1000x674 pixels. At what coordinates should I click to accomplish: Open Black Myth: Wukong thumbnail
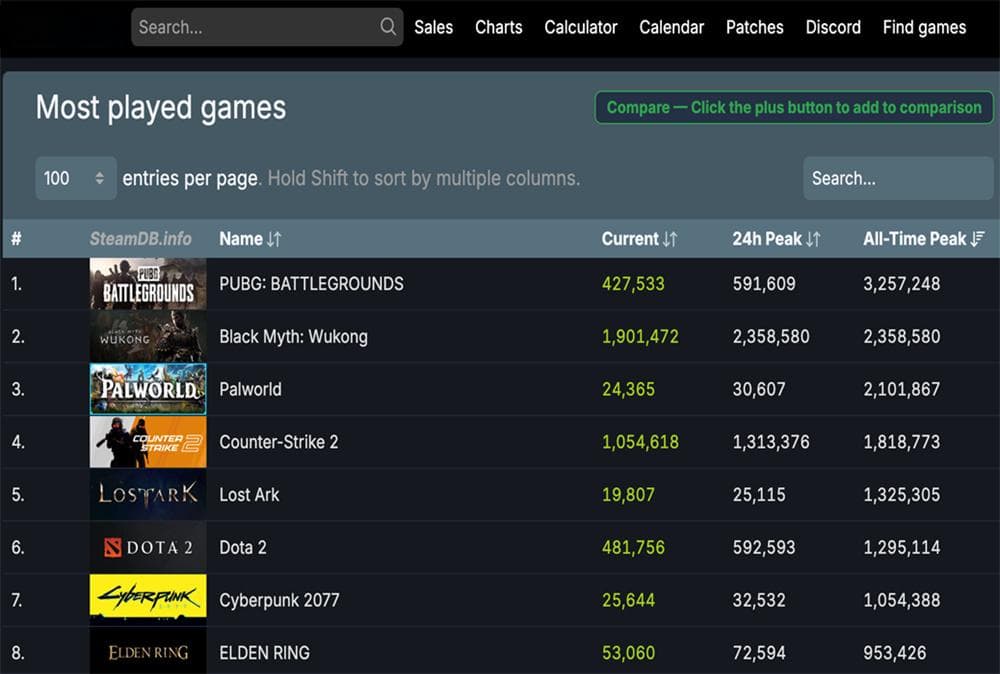click(148, 337)
